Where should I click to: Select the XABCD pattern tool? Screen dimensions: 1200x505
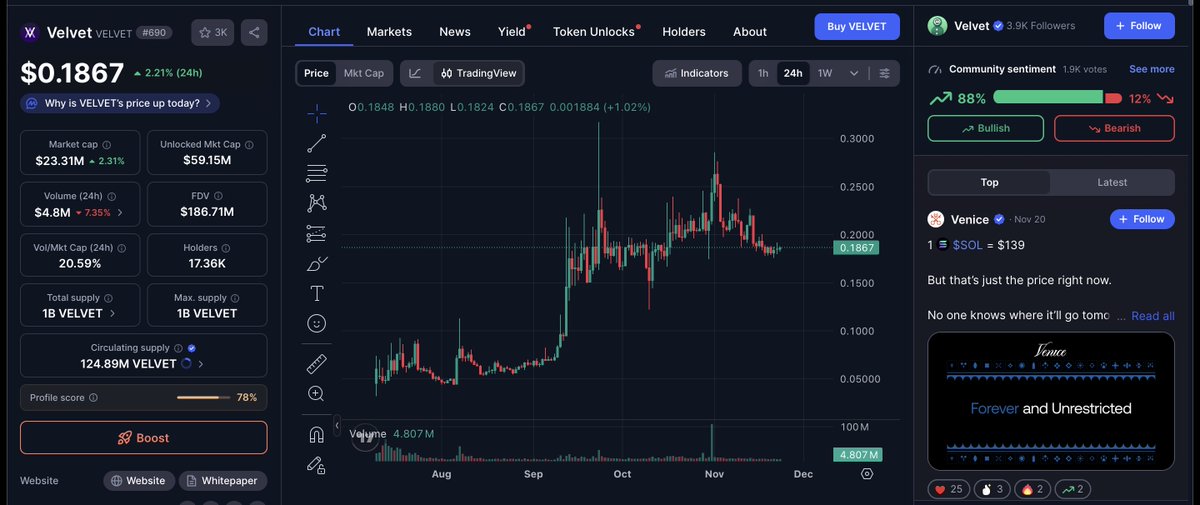point(316,203)
